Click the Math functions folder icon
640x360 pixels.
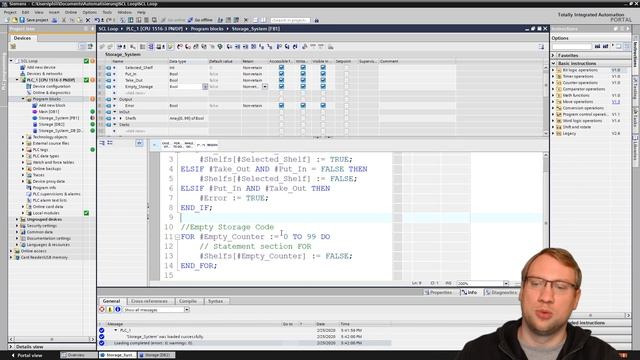pyautogui.click(x=559, y=95)
